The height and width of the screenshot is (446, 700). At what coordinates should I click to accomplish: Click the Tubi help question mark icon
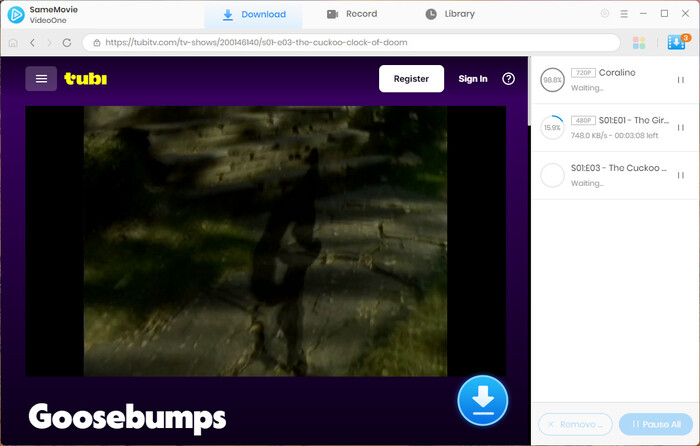coord(508,79)
